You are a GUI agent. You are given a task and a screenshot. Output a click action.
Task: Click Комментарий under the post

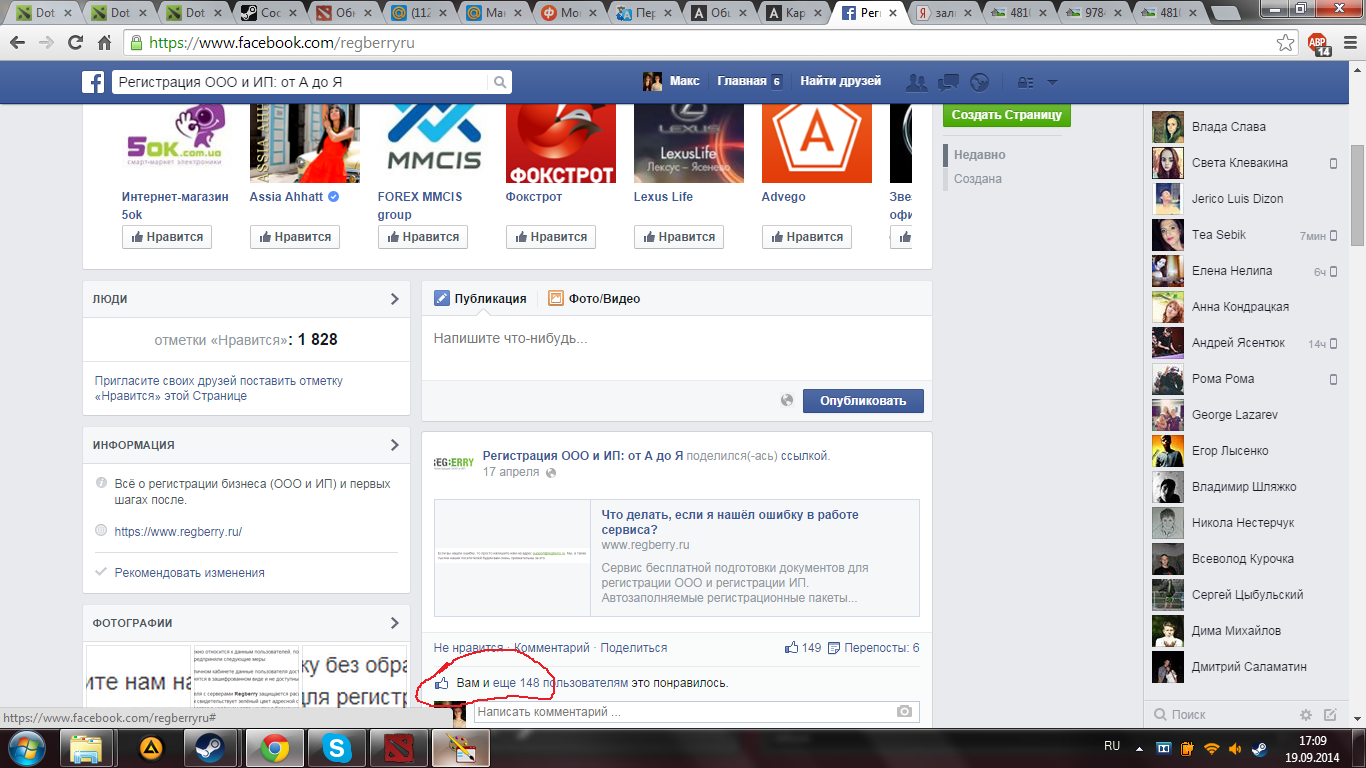[552, 648]
